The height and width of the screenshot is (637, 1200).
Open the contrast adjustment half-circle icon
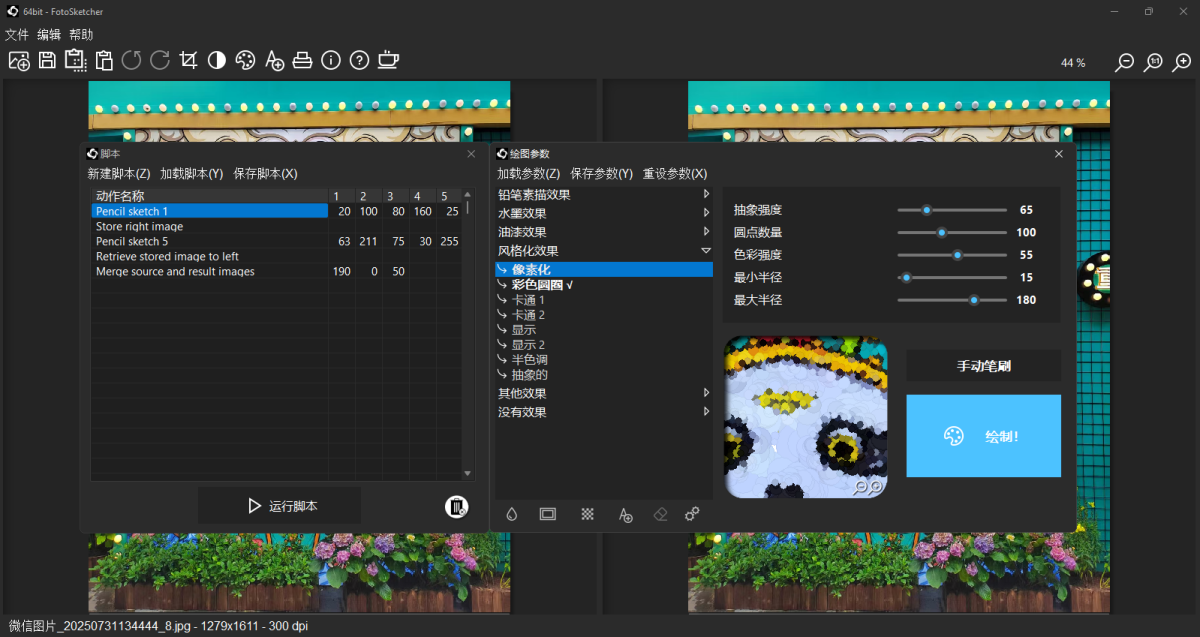pyautogui.click(x=217, y=61)
